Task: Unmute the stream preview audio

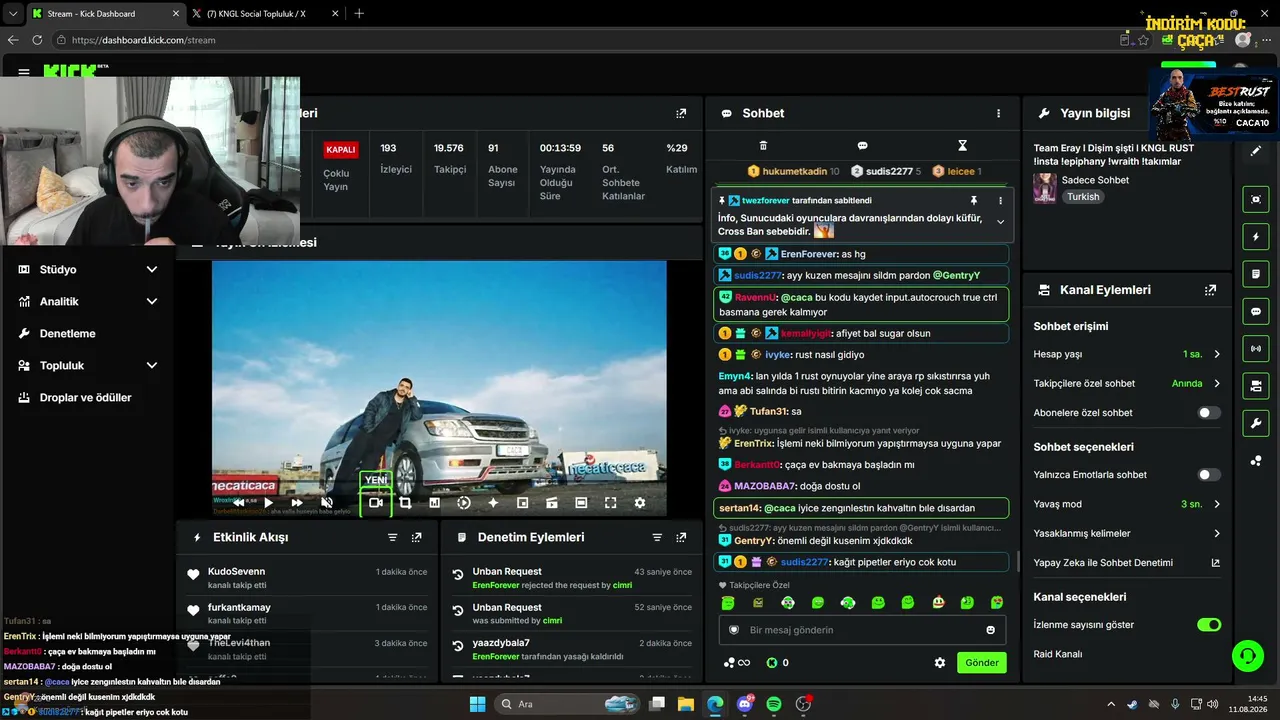Action: click(x=326, y=503)
